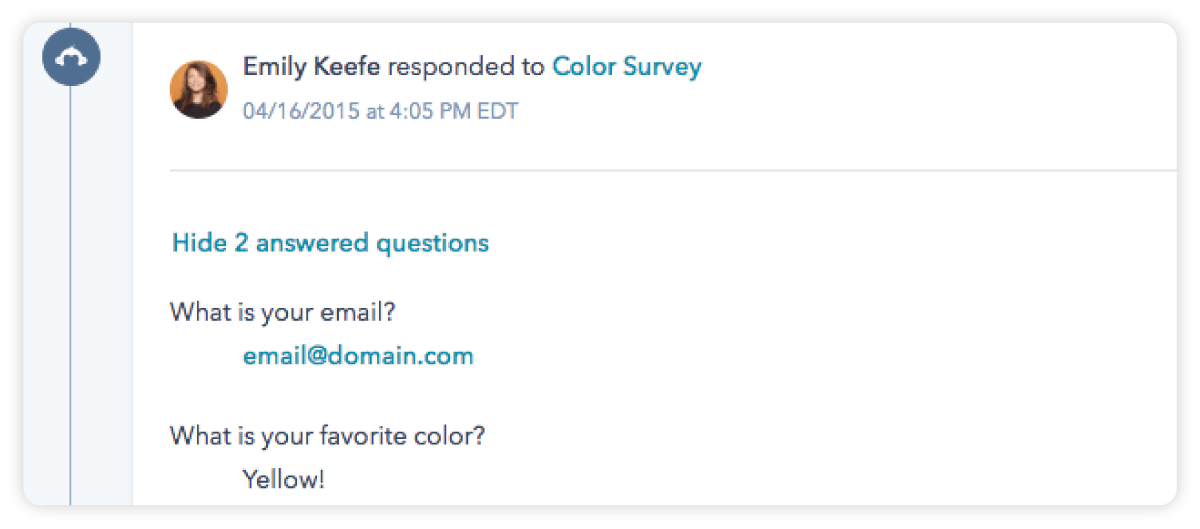Collapse with Hide 2 answered questions
The image size is (1200, 529).
click(x=330, y=243)
